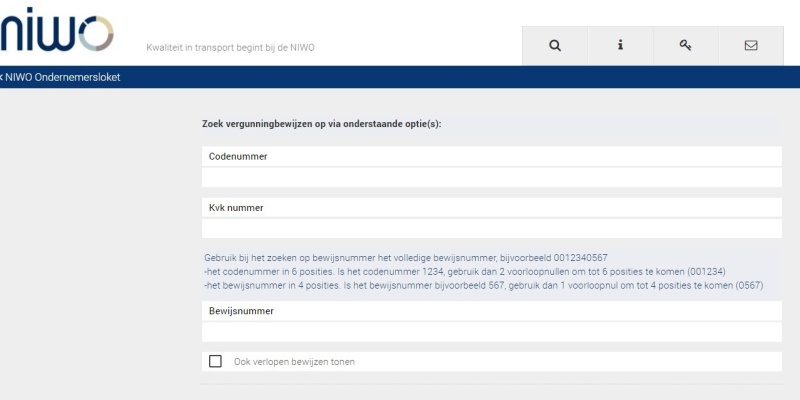Click the 'Zoek vergunningbewijzen op' heading
Viewport: 800px width, 400px height.
321,124
